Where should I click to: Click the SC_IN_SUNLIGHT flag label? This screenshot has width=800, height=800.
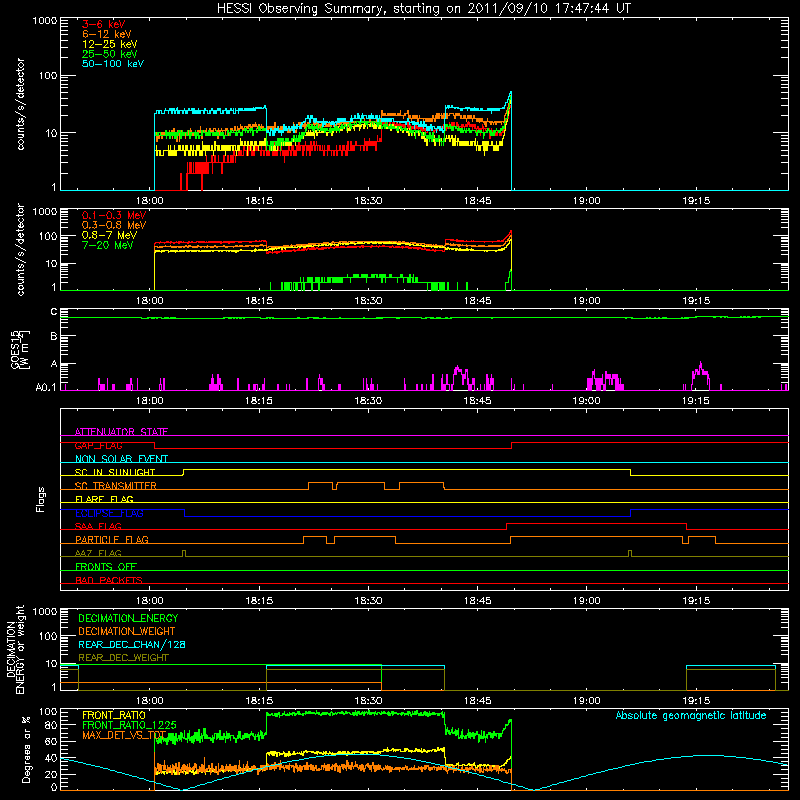[x=115, y=472]
